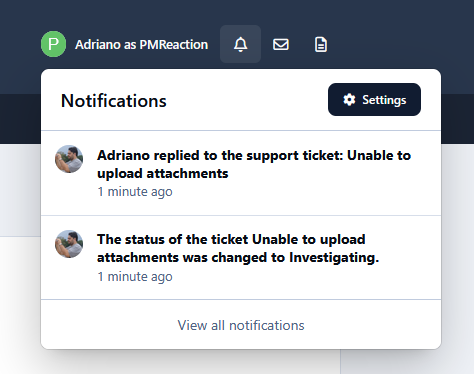Click the '1 minute ago' timestamp under status notification
The image size is (474, 374).
coord(135,276)
